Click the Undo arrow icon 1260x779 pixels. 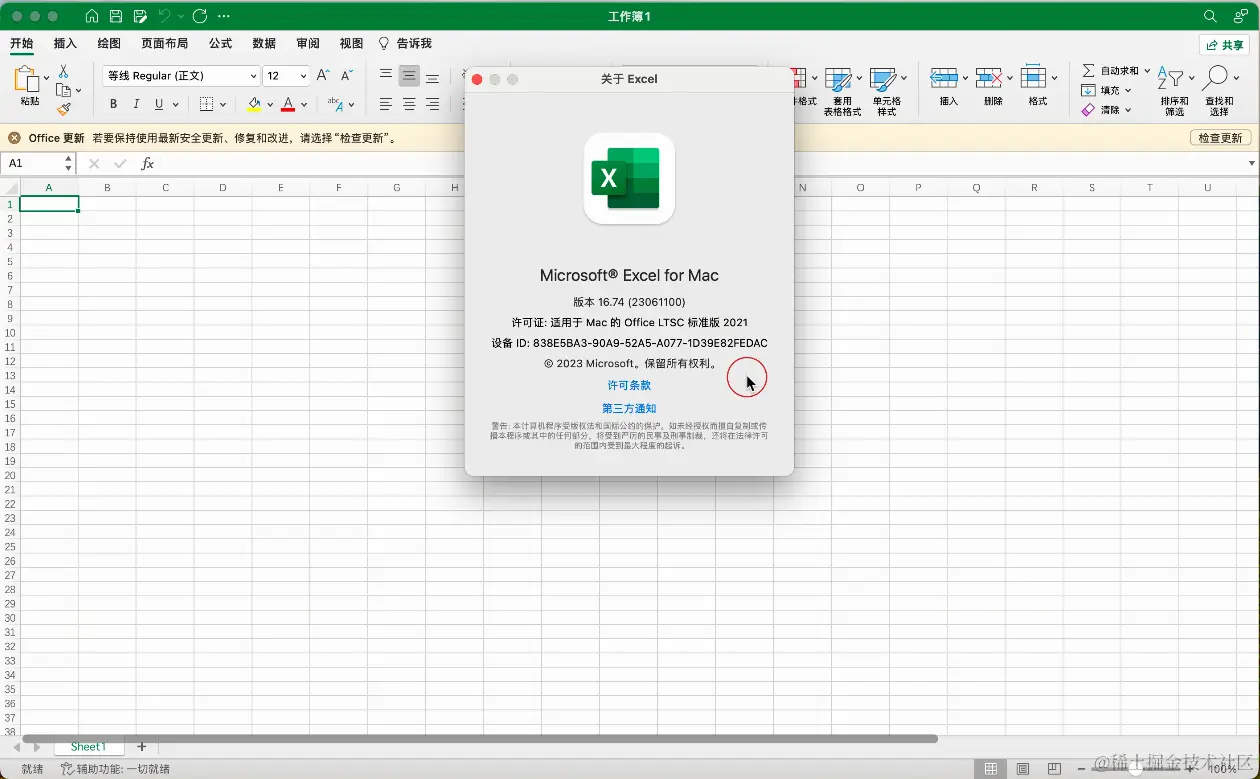[165, 16]
